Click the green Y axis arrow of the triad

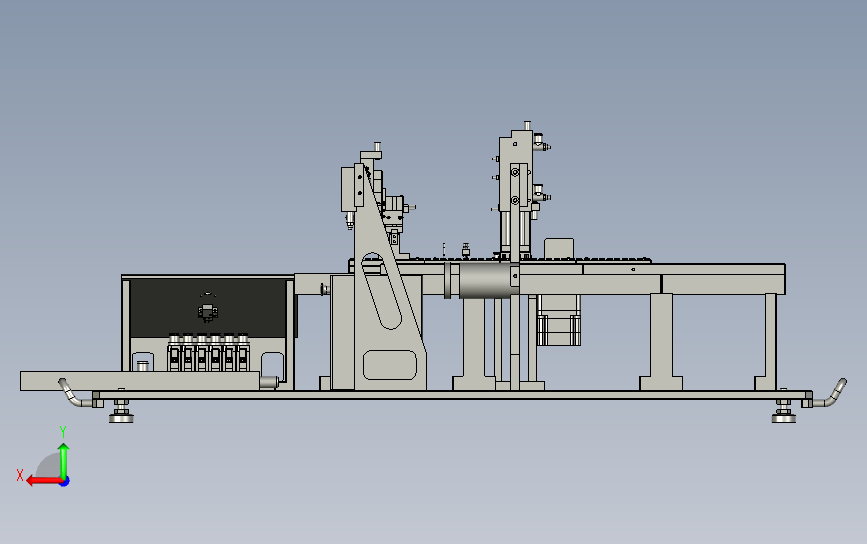[x=64, y=461]
